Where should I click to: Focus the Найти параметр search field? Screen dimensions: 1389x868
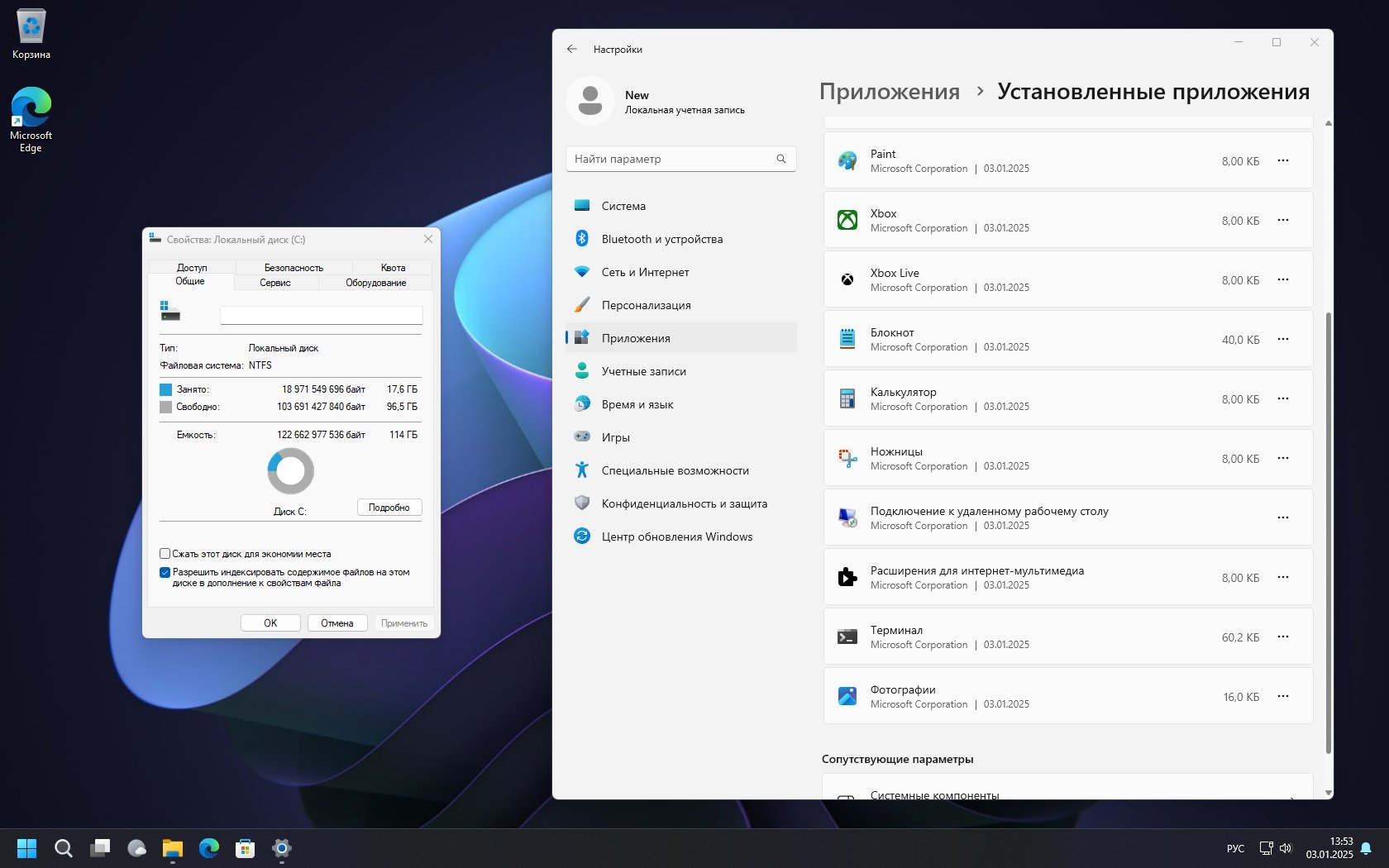(x=681, y=159)
